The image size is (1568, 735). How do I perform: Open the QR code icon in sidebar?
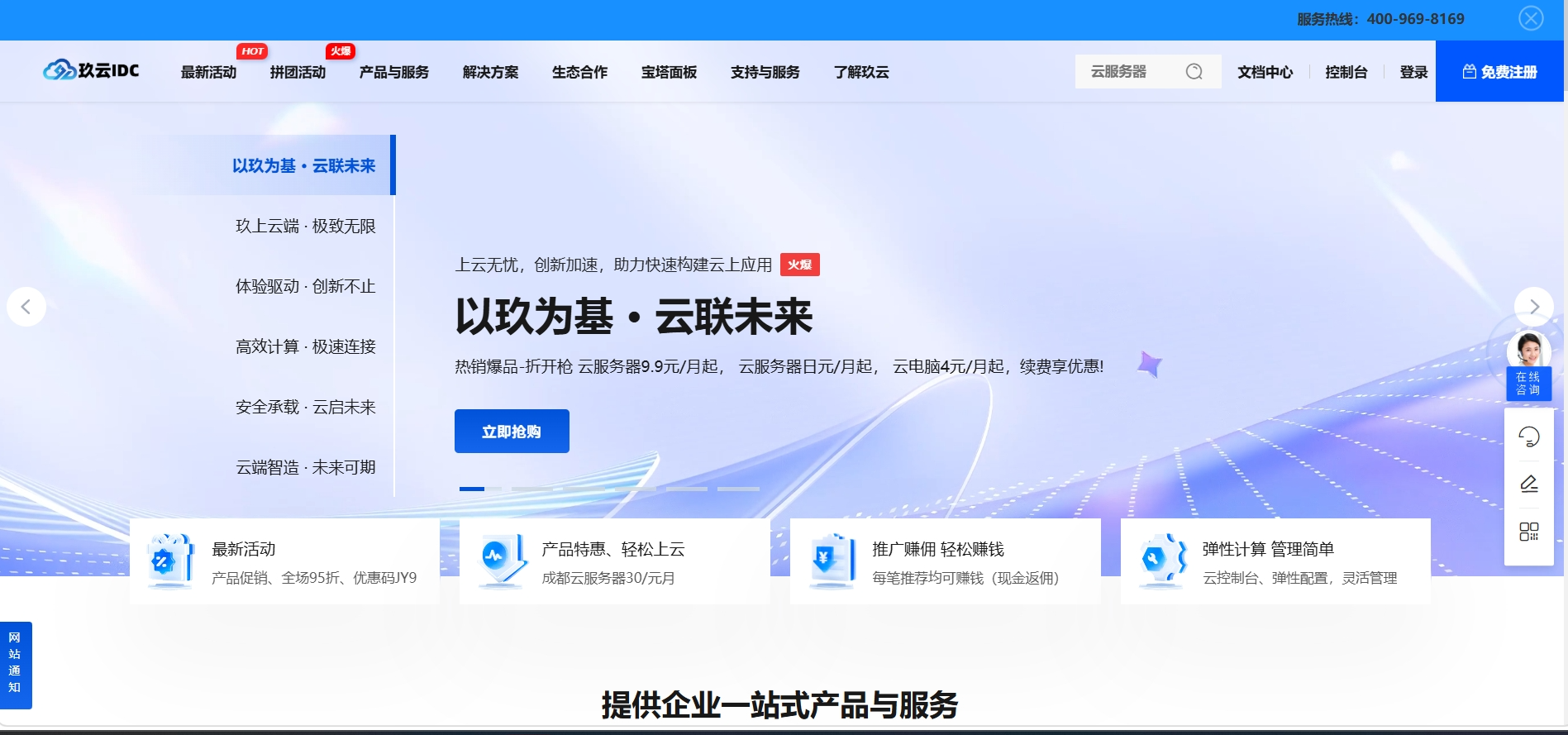click(1528, 532)
